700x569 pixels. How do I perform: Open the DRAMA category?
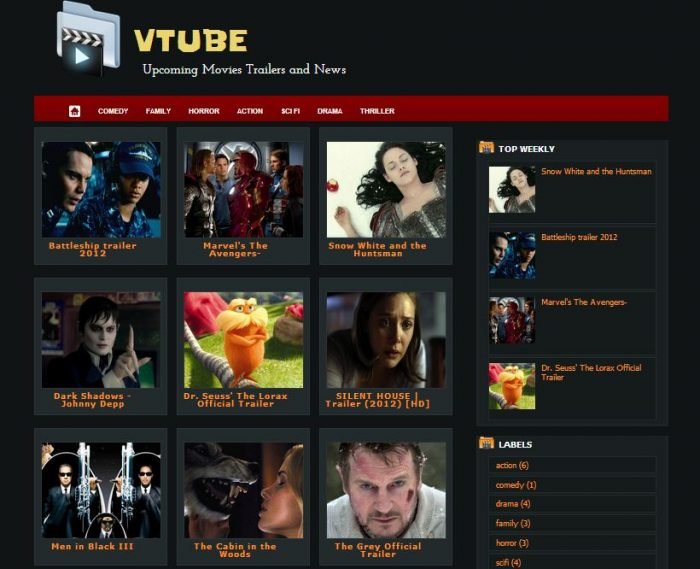click(x=330, y=111)
